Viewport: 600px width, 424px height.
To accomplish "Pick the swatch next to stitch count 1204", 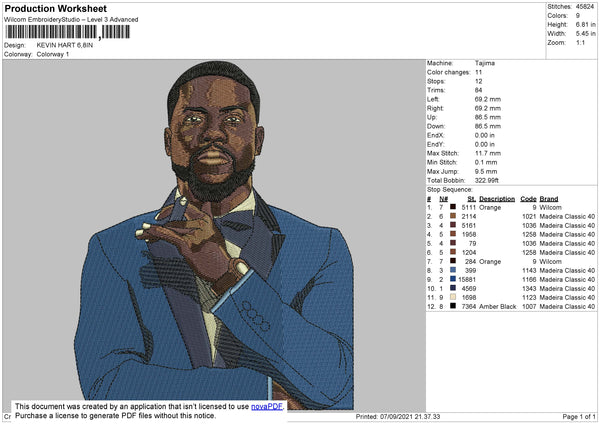I will (453, 252).
